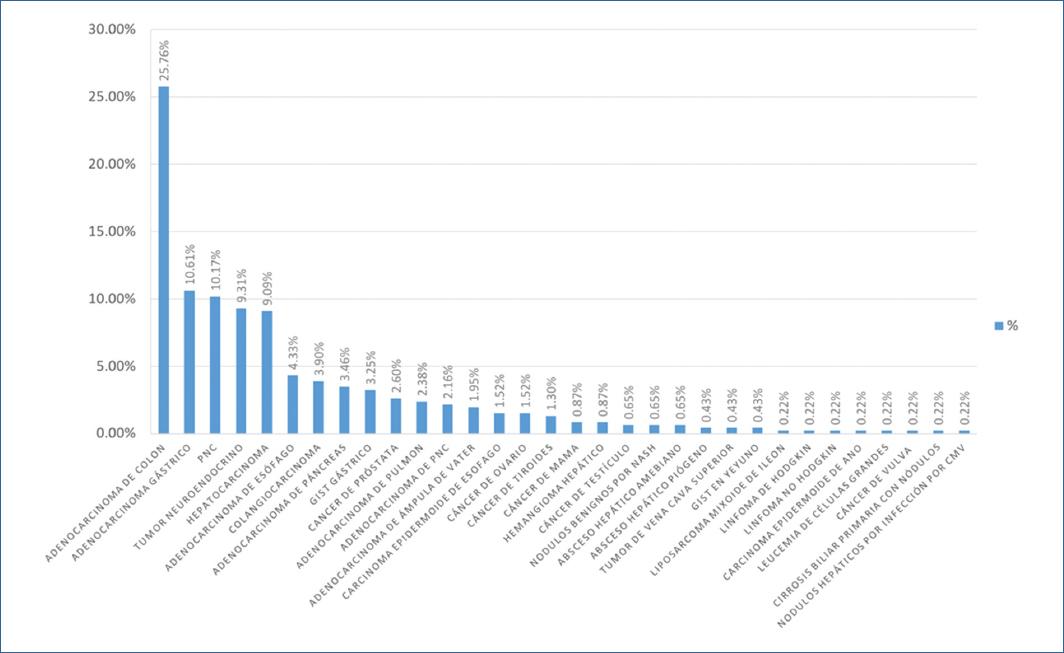This screenshot has width=1064, height=653.
Task: Click the Adenocarcinoma Gástrico bar
Action: pyautogui.click(x=189, y=362)
